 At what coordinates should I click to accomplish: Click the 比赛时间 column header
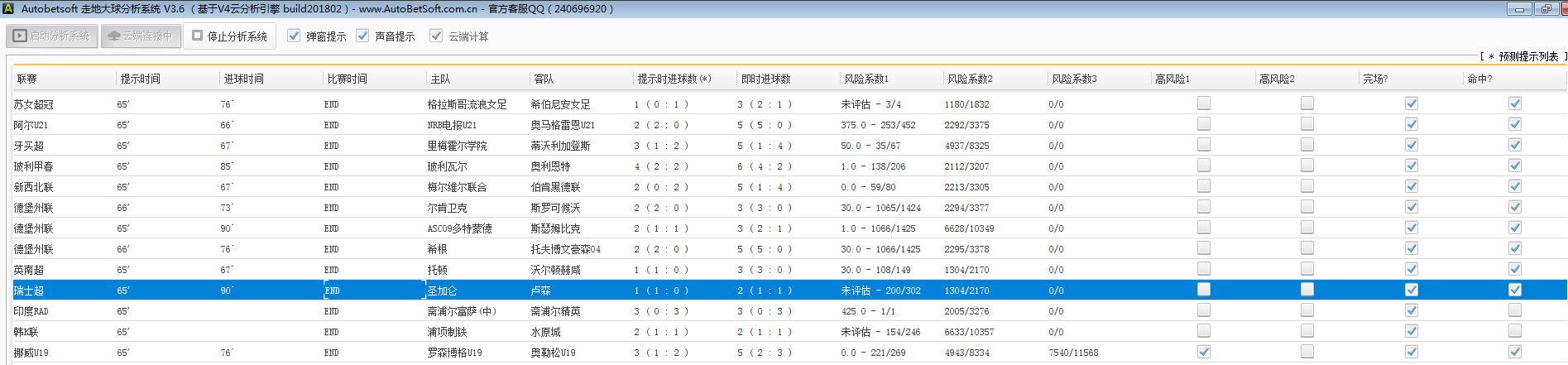pyautogui.click(x=348, y=79)
